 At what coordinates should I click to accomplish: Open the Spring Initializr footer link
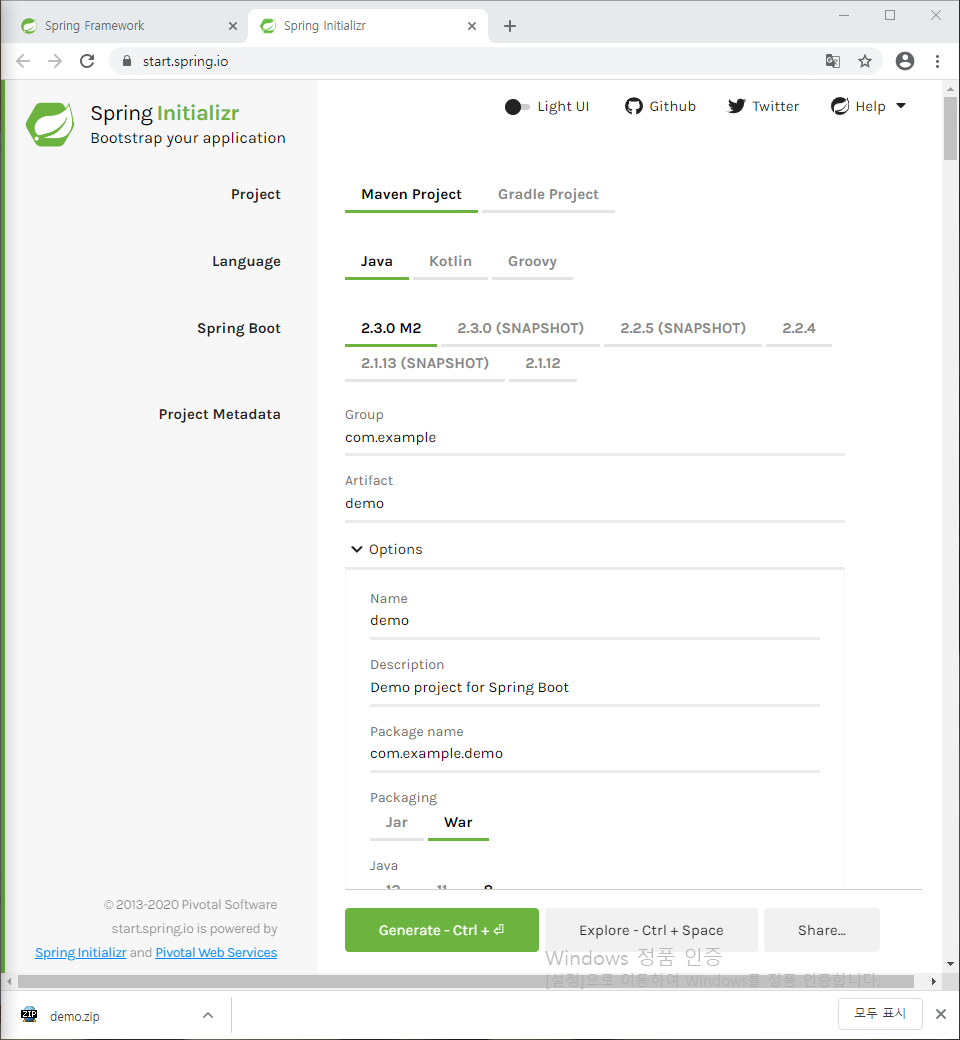pyautogui.click(x=80, y=953)
